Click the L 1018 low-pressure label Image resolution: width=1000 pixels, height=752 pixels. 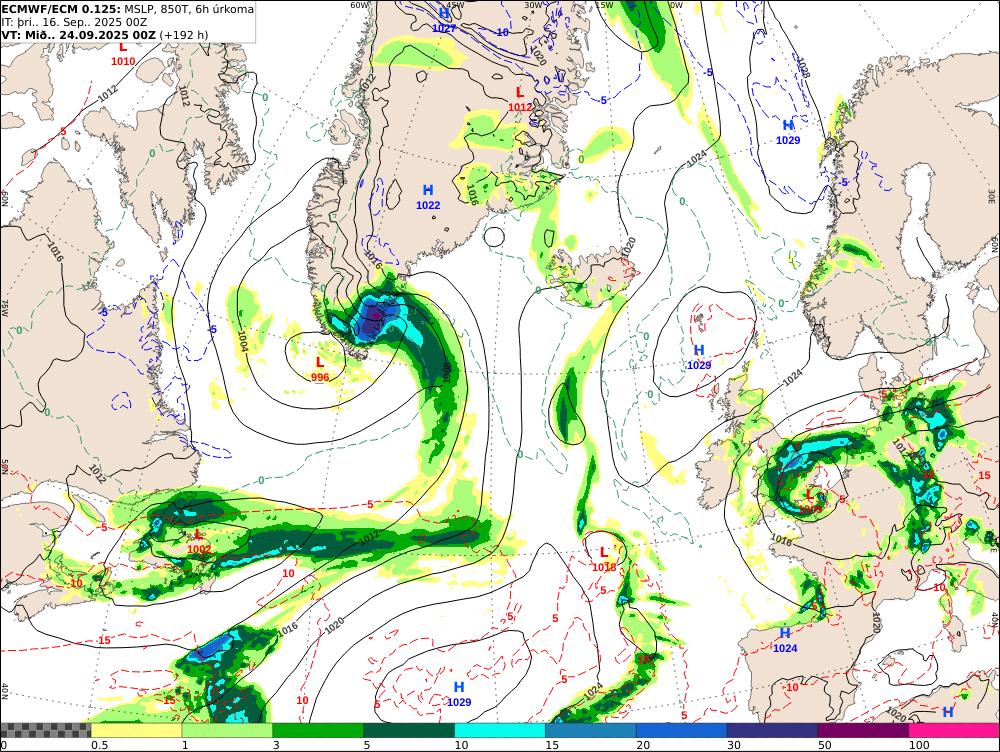pyautogui.click(x=604, y=559)
